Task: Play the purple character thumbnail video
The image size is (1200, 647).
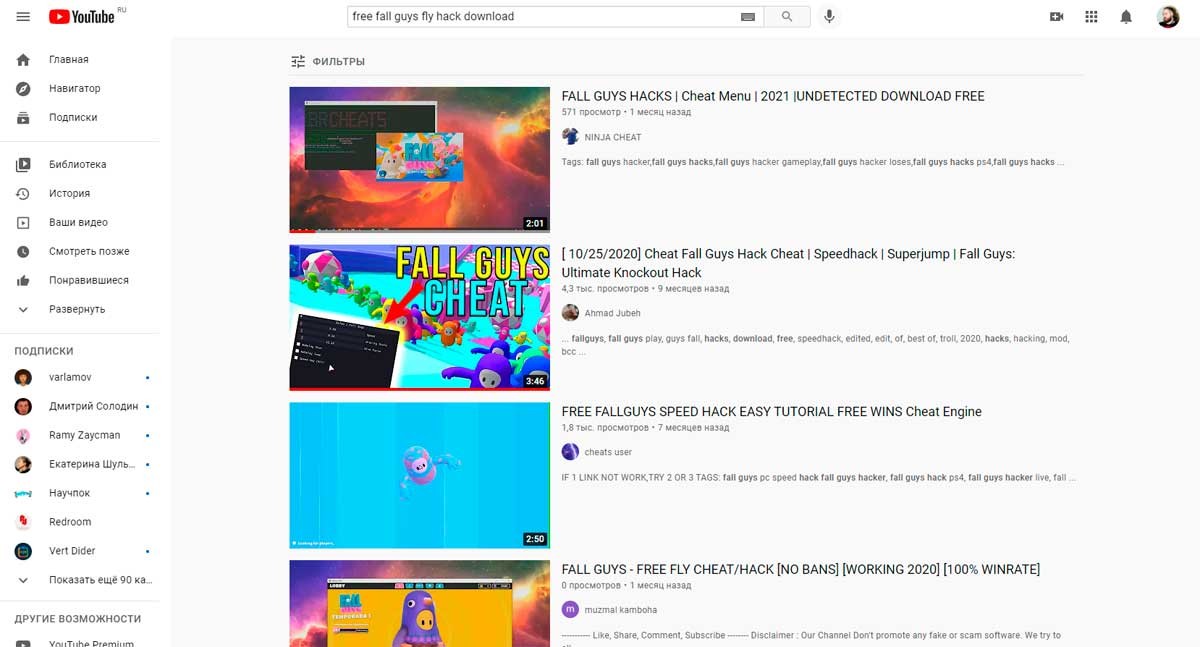Action: point(419,604)
